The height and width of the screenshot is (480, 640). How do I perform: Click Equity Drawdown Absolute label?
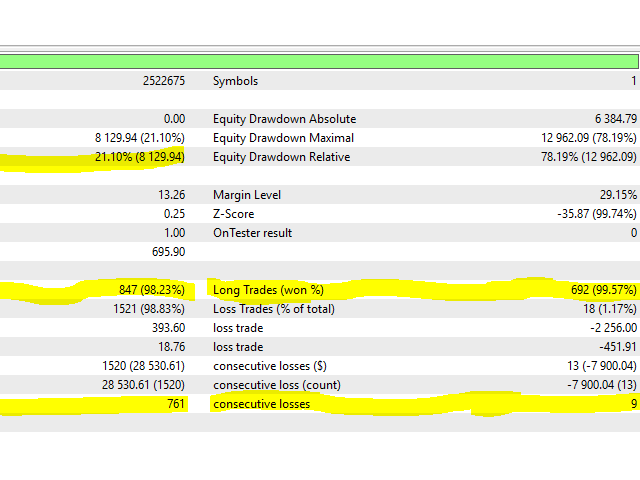coord(284,119)
